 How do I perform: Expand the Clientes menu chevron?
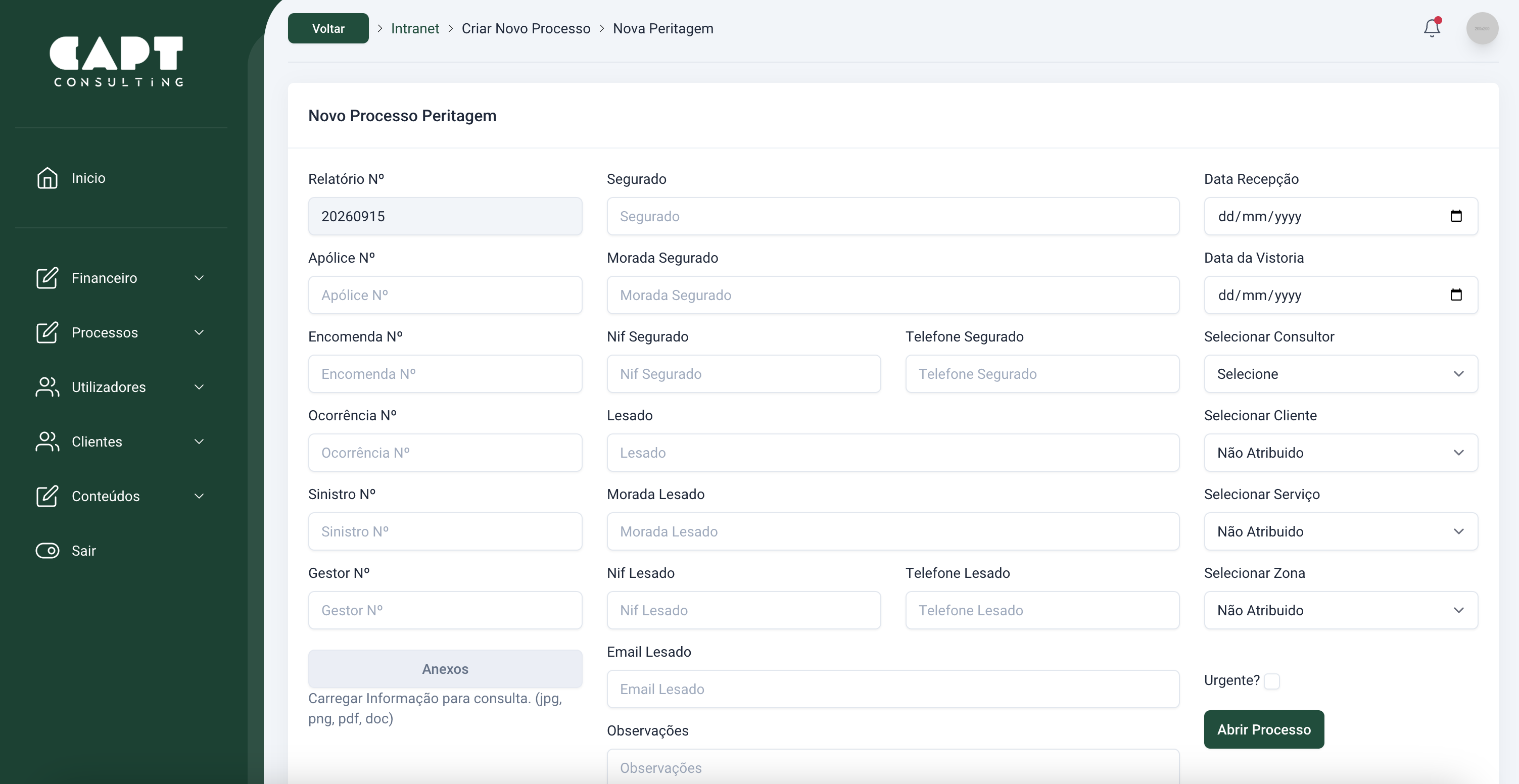coord(199,442)
